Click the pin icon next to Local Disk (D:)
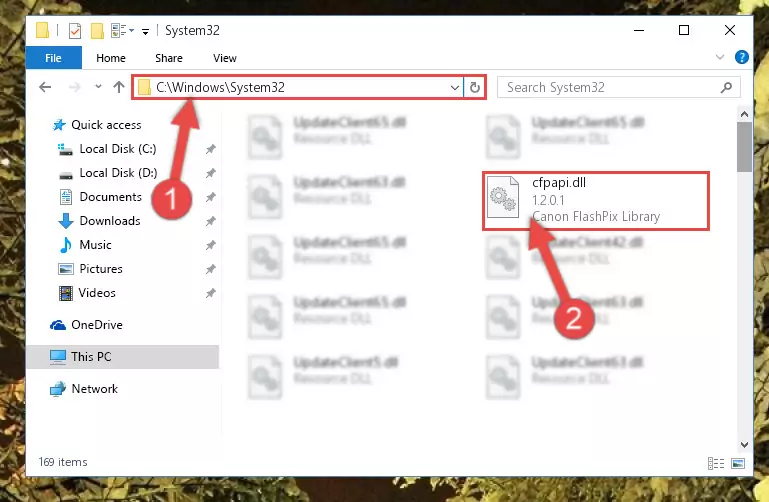Viewport: 769px width, 502px height. [210, 173]
